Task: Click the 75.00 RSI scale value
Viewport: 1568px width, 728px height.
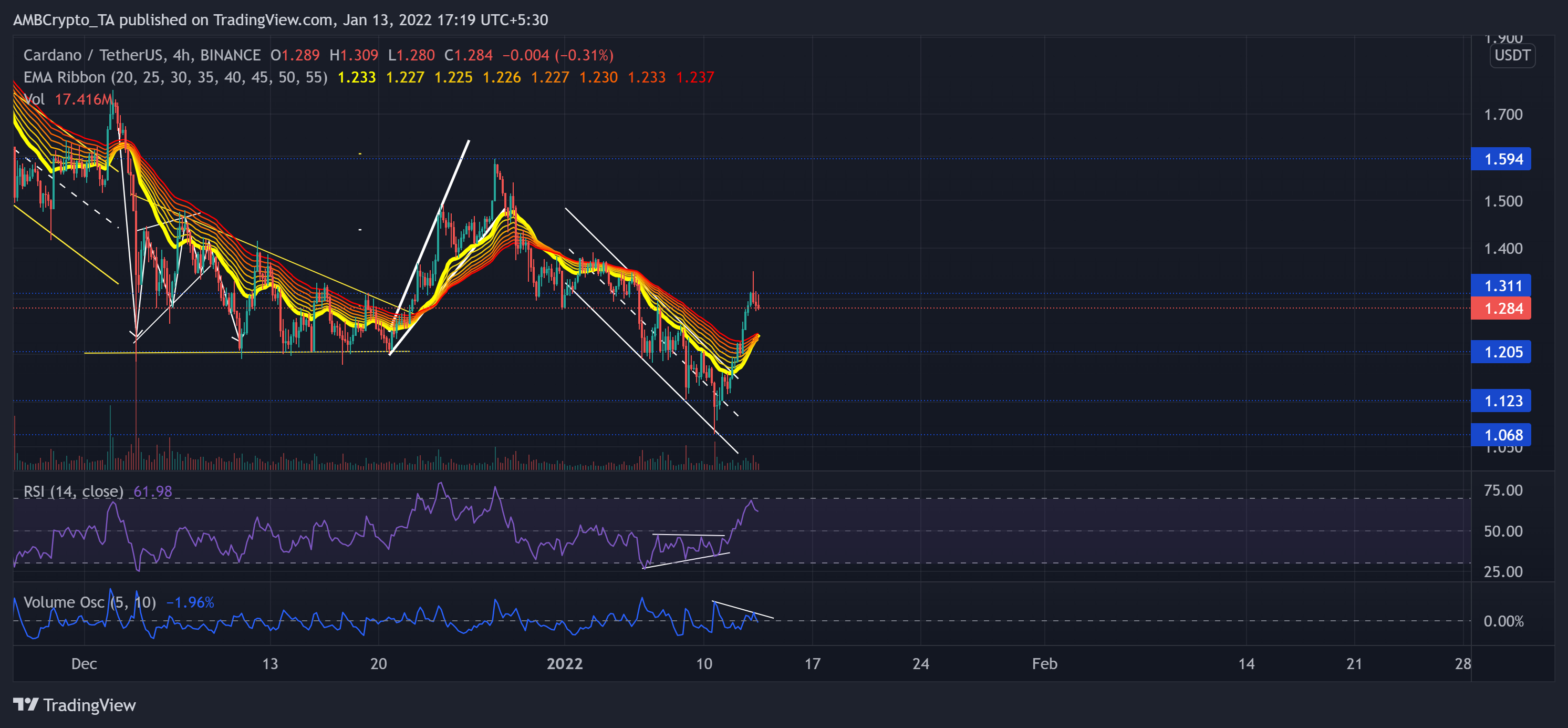Action: pos(1502,490)
